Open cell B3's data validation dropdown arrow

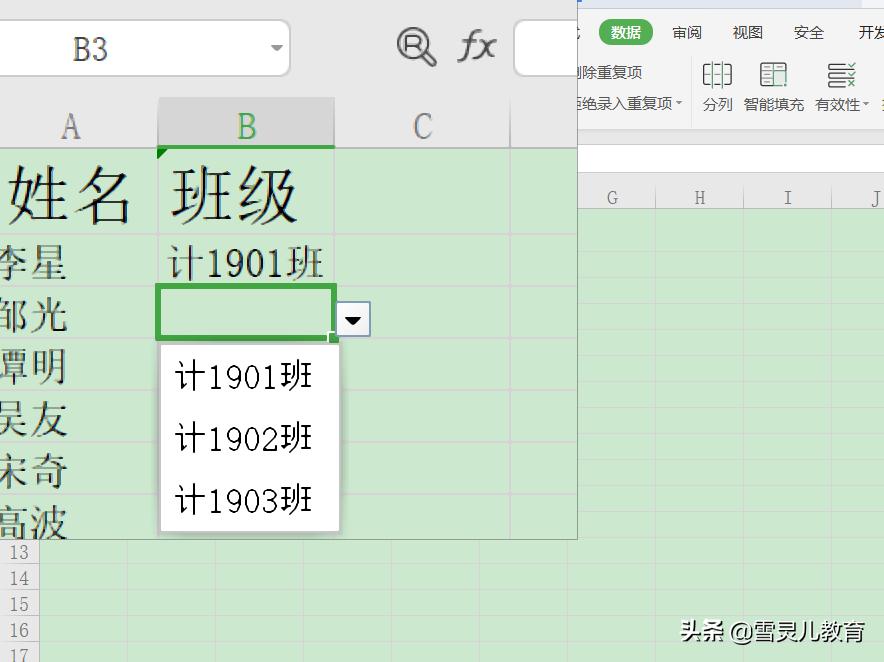[x=354, y=319]
